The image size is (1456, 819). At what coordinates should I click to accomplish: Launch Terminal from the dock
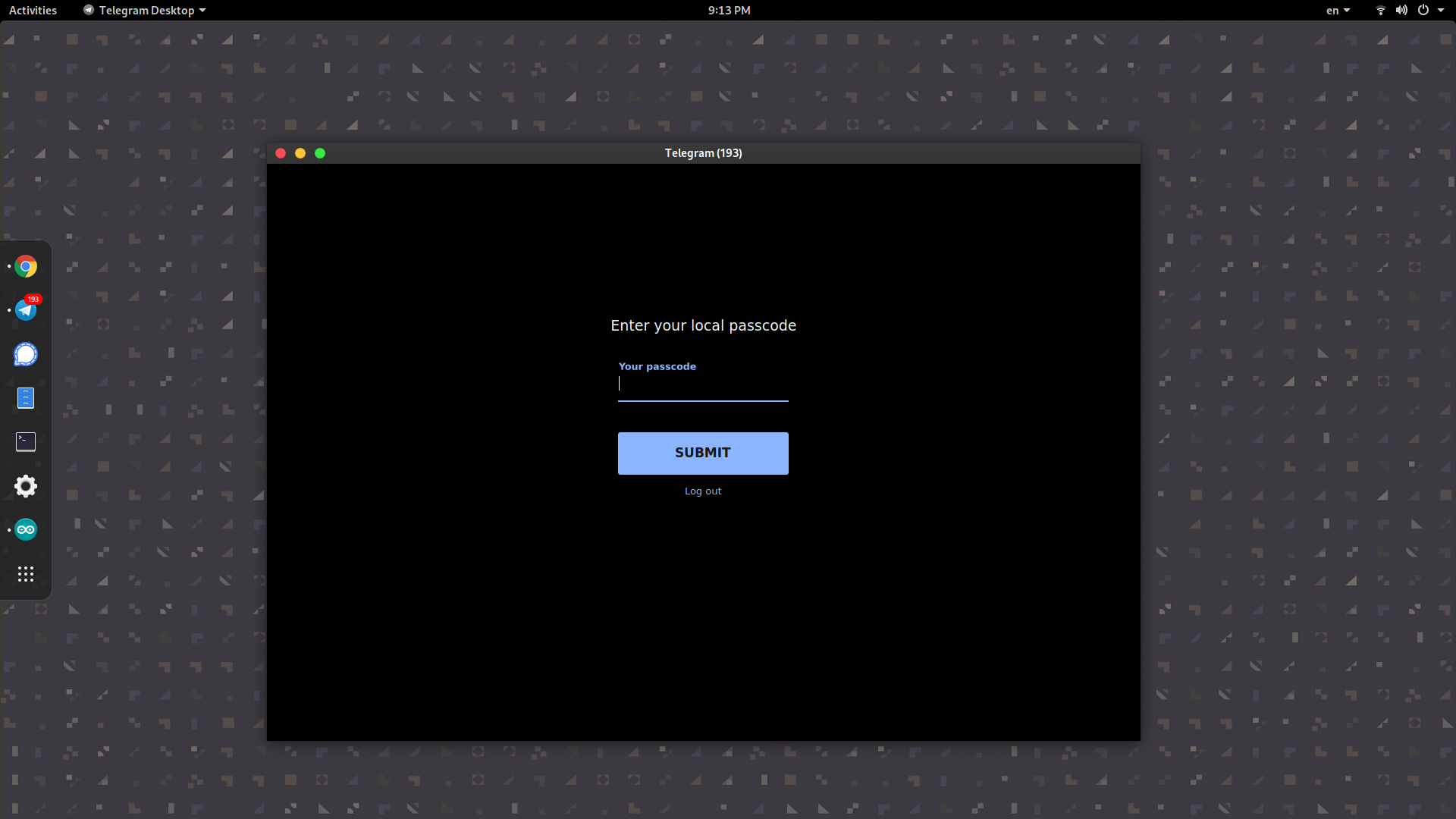(26, 442)
